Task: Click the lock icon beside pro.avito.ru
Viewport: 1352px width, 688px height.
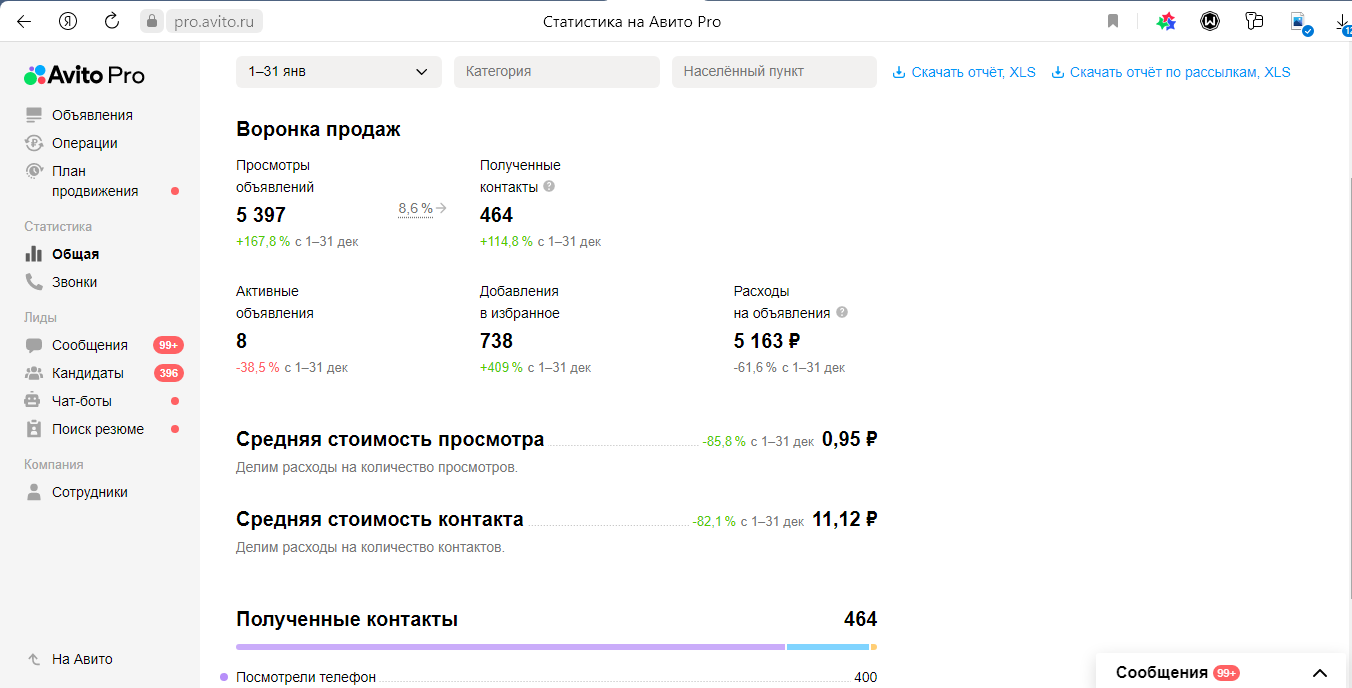Action: coord(151,21)
